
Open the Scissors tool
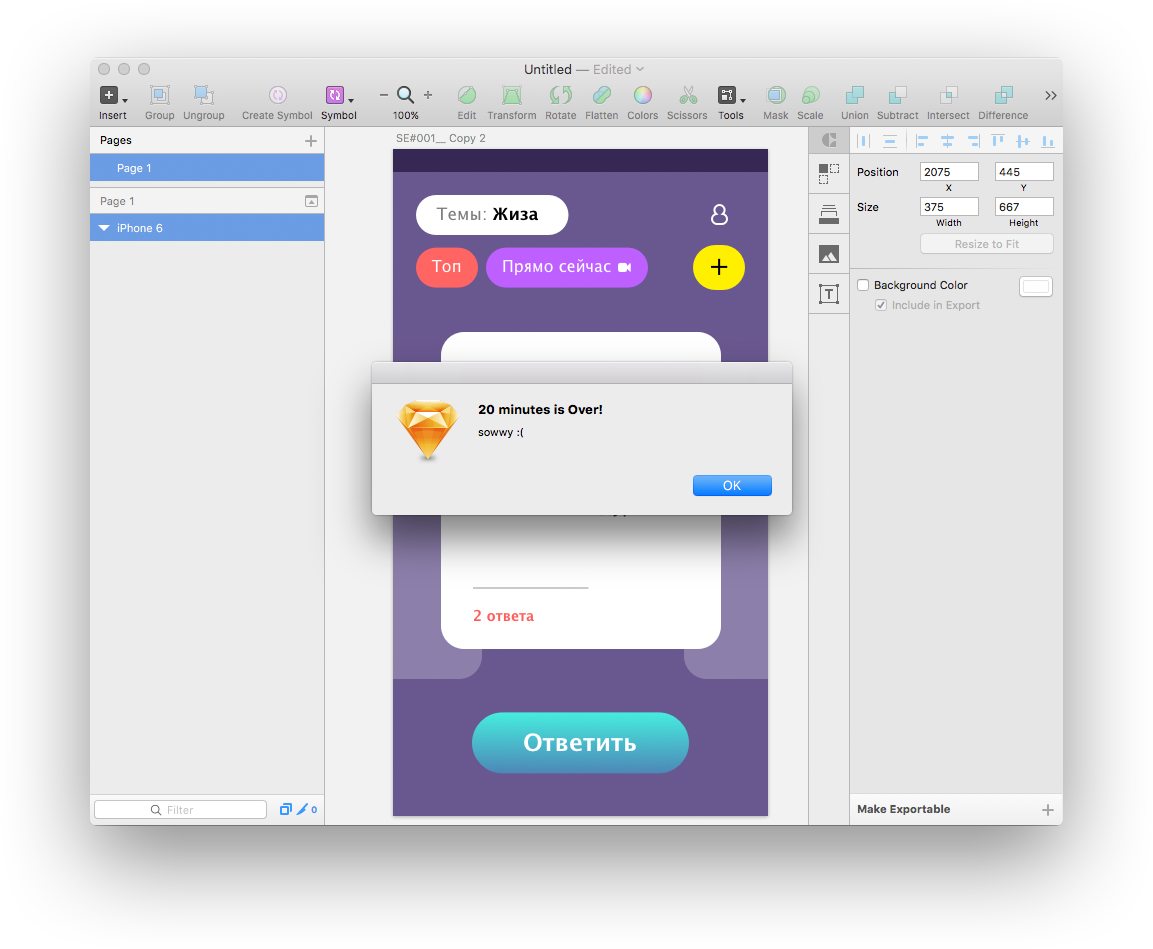click(x=687, y=95)
